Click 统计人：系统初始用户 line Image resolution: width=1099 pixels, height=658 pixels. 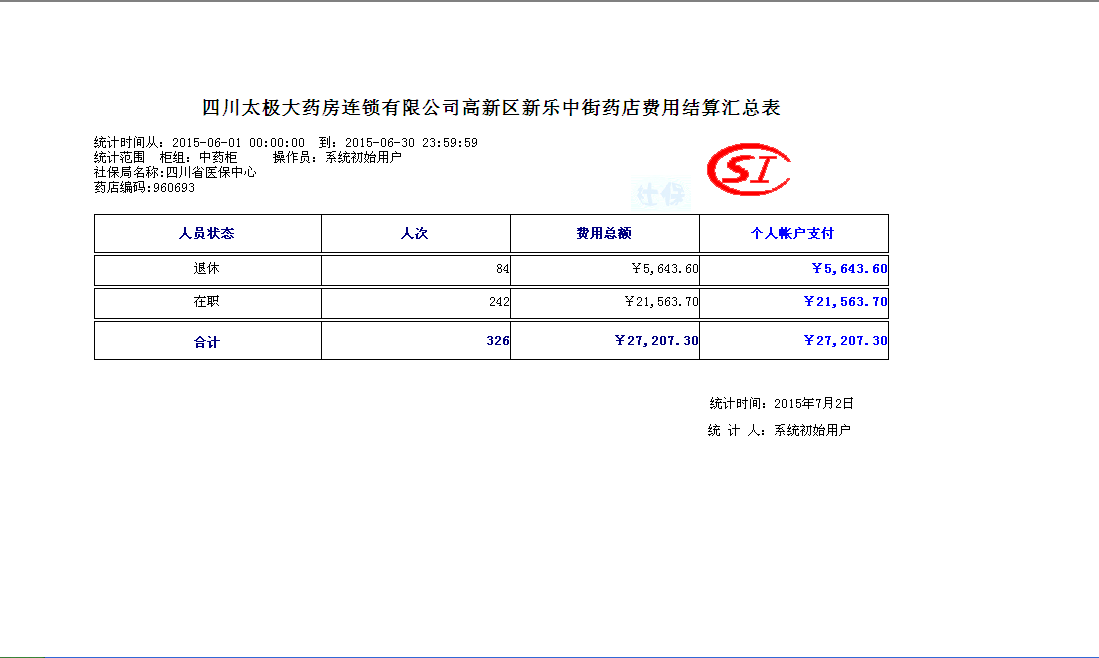click(x=779, y=430)
